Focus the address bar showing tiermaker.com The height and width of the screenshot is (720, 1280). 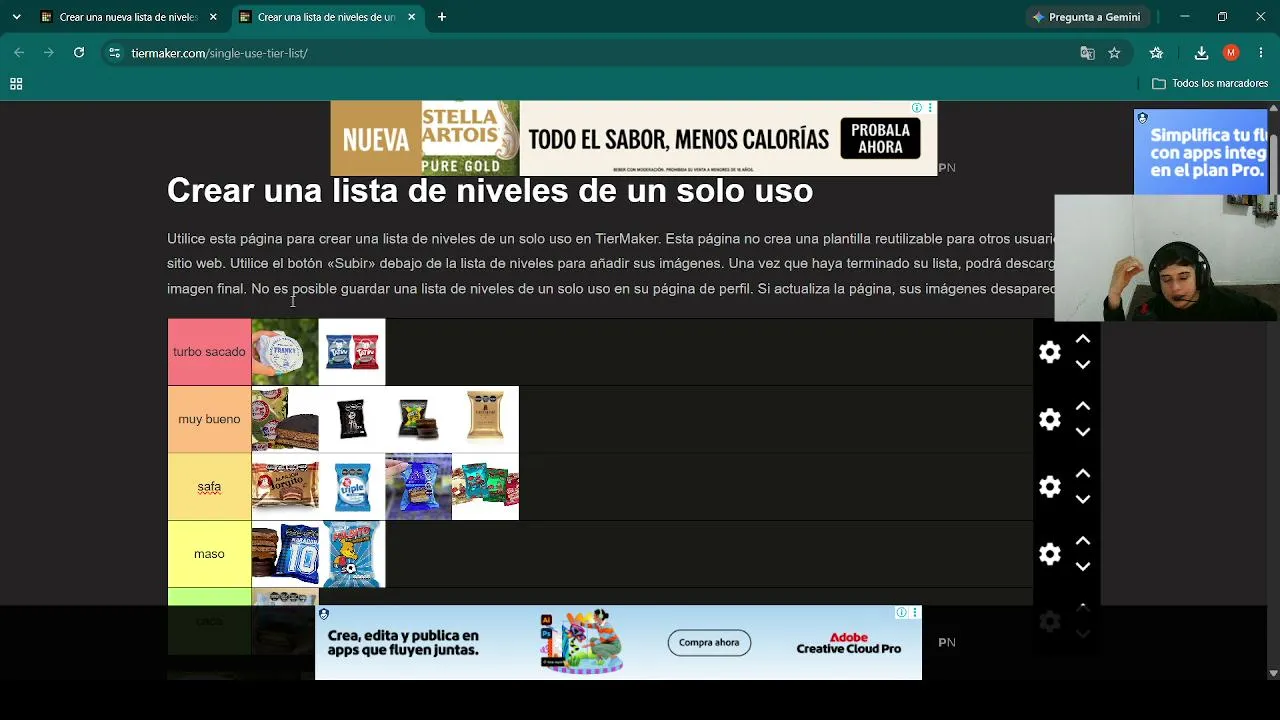tap(600, 53)
